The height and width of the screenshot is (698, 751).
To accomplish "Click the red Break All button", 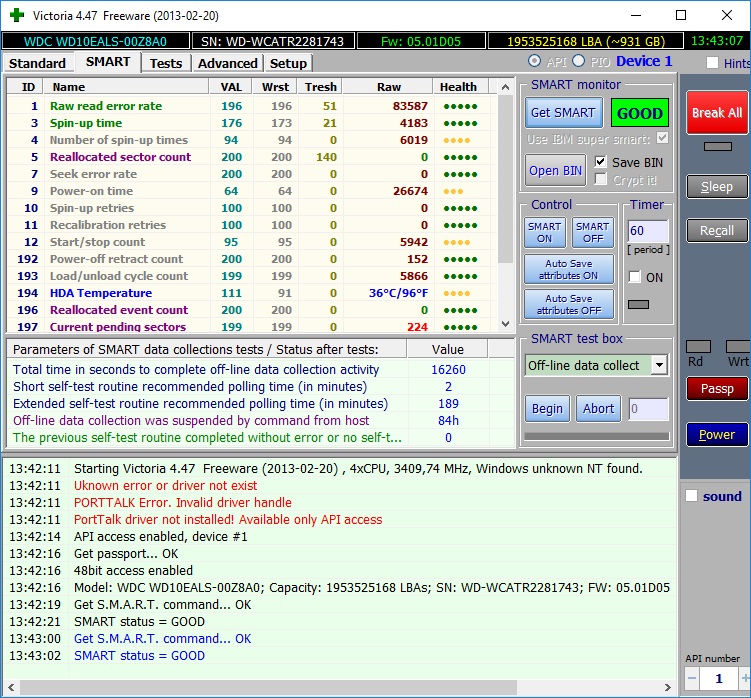I will click(x=717, y=113).
